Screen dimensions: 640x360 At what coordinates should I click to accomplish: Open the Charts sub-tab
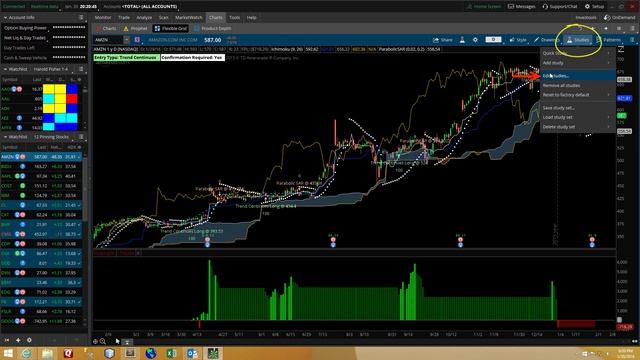click(106, 29)
